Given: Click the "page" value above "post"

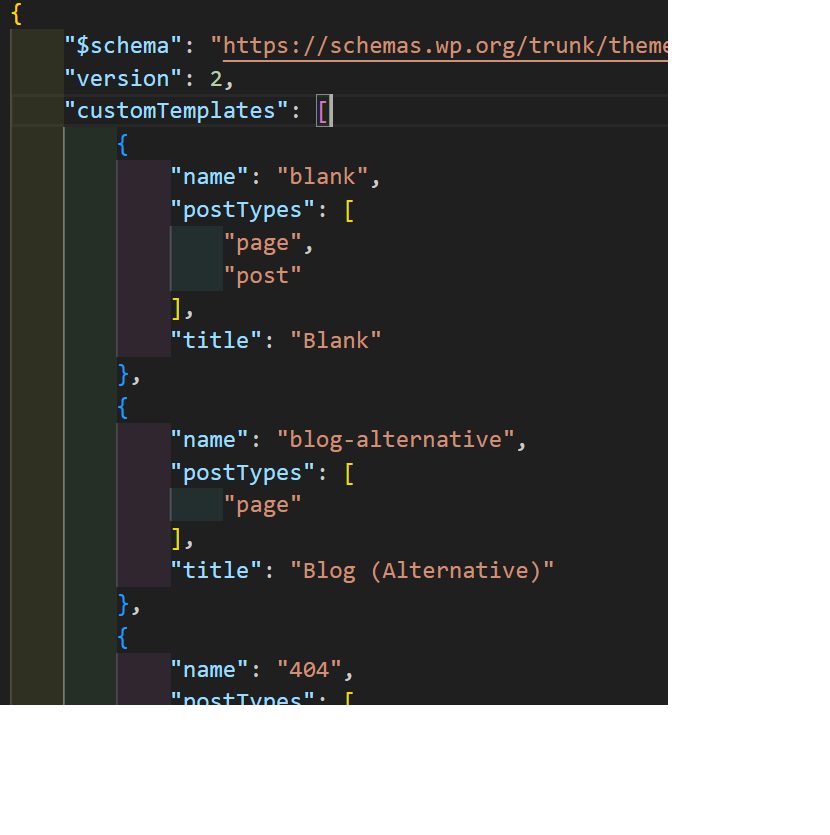Looking at the screenshot, I should pos(262,242).
